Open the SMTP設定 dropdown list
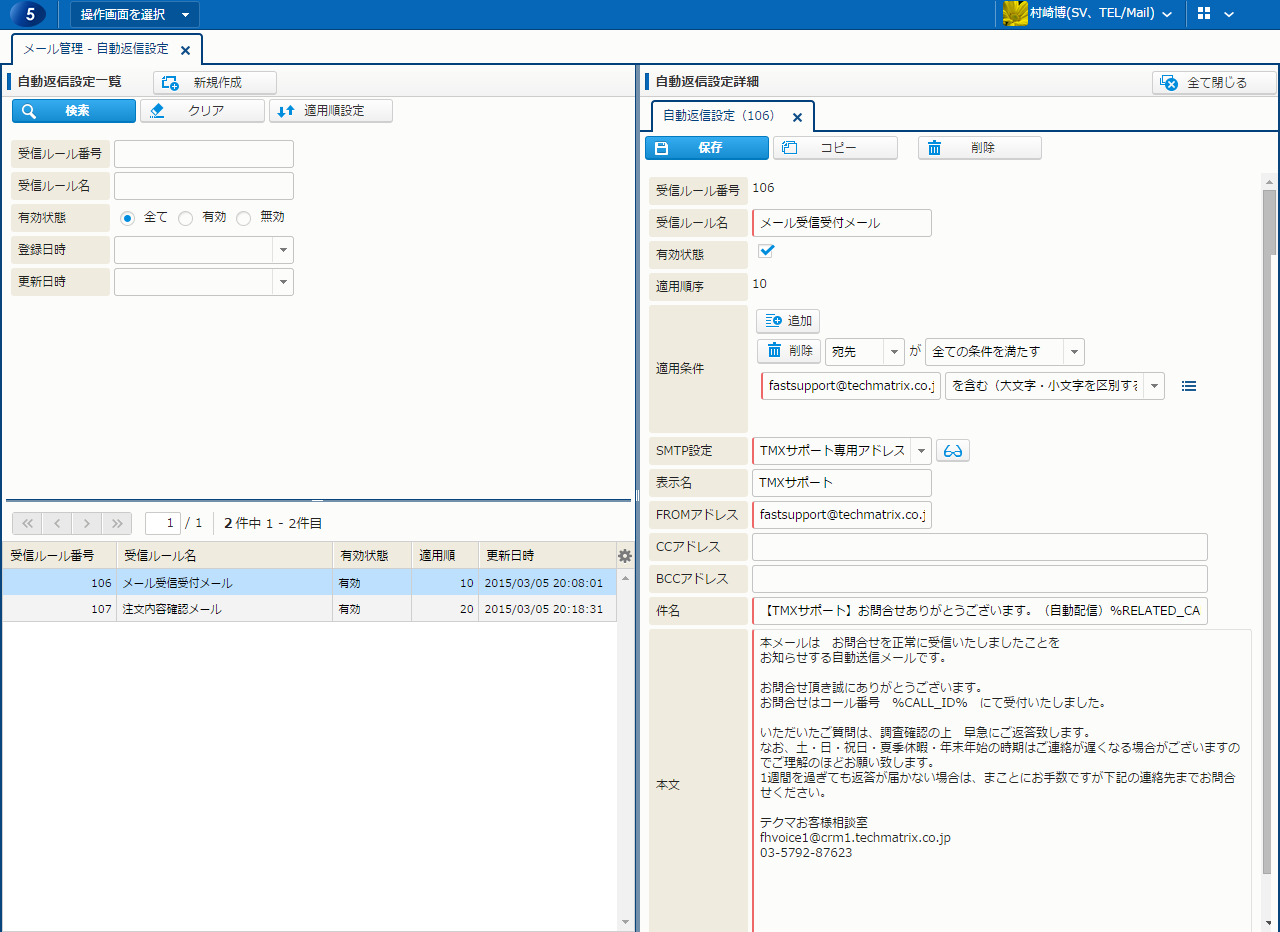The width and height of the screenshot is (1280, 932). tap(920, 451)
